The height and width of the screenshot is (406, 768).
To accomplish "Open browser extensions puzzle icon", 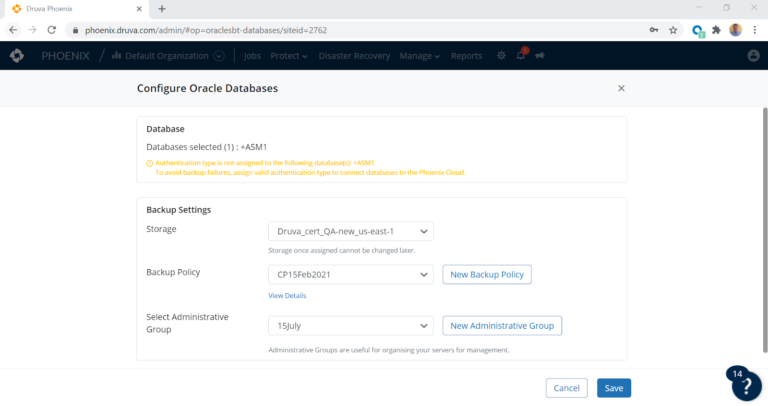I will click(716, 30).
